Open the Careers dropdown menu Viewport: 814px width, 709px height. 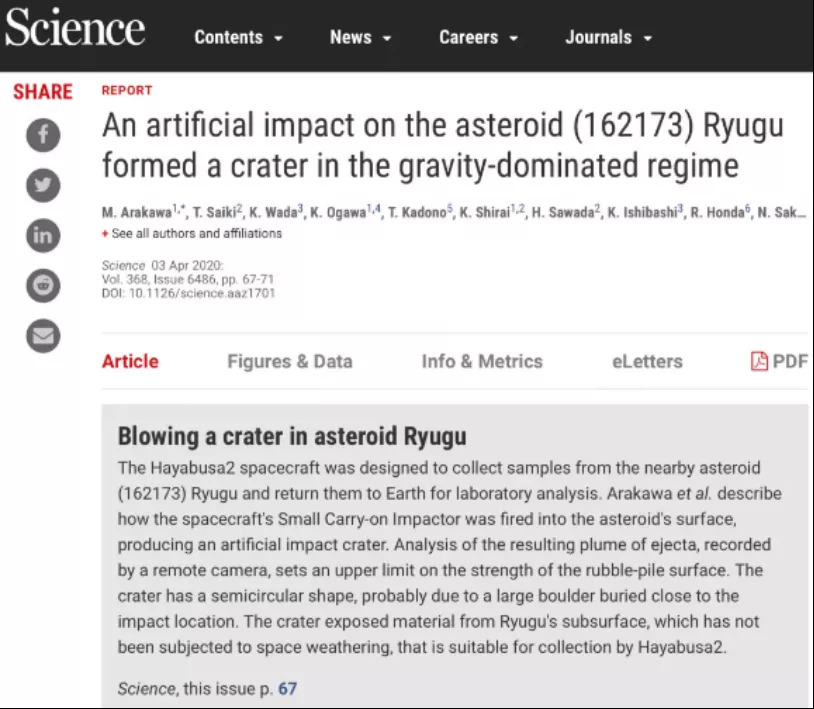[478, 38]
